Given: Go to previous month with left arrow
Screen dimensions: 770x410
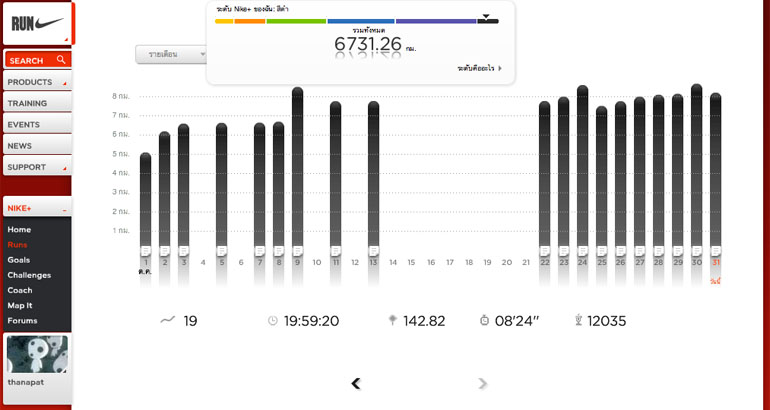Looking at the screenshot, I should [356, 383].
